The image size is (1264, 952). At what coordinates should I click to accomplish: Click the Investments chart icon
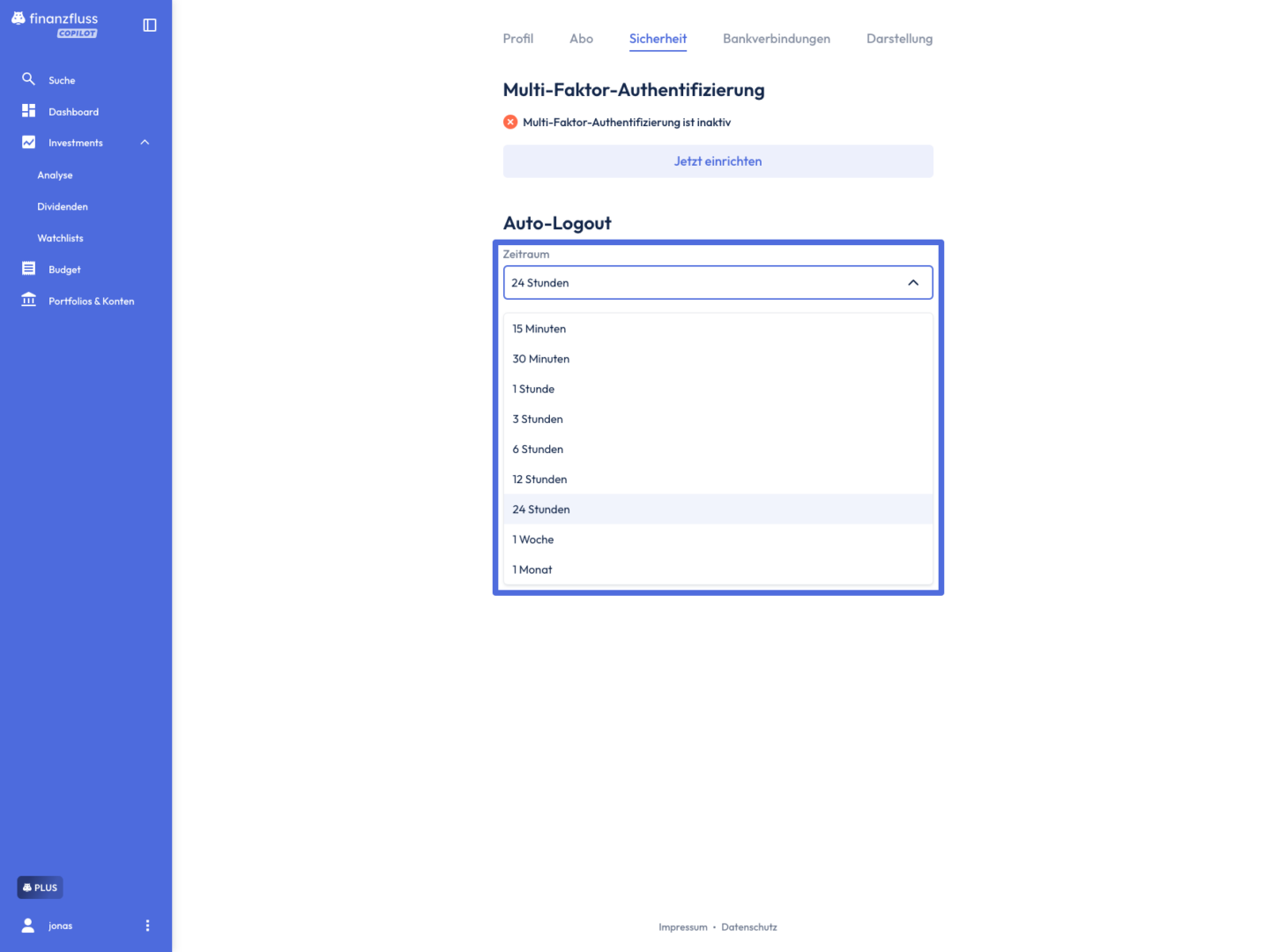click(x=28, y=142)
